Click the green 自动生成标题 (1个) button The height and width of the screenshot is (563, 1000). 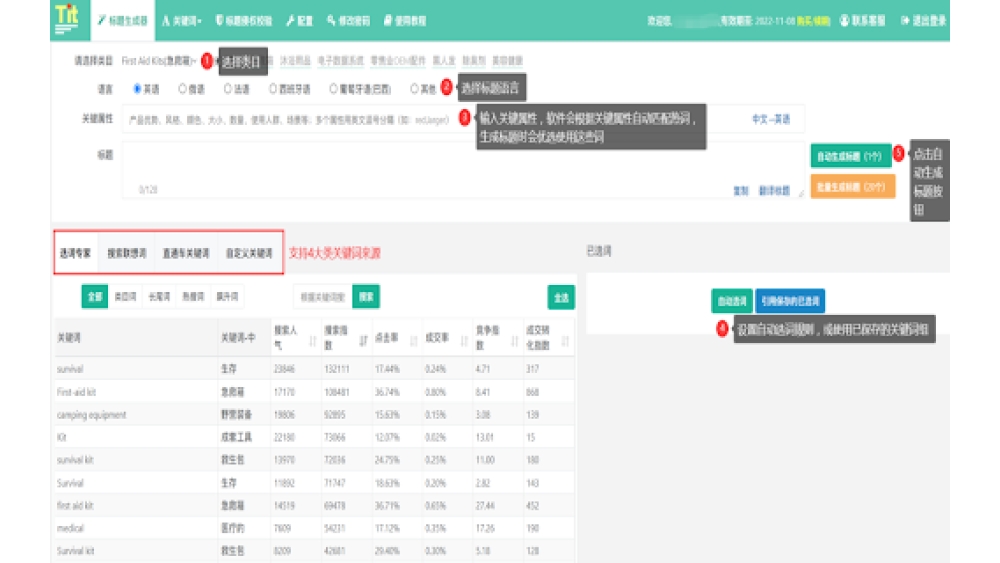click(x=851, y=156)
